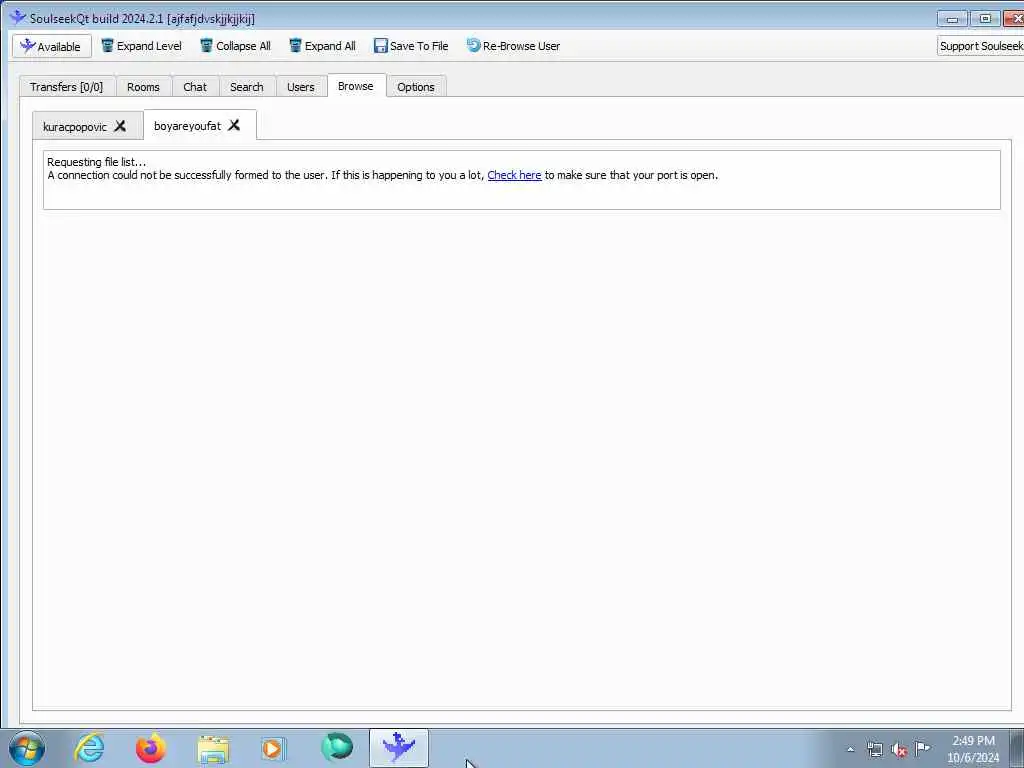
Task: Open the Options tab
Action: [416, 87]
